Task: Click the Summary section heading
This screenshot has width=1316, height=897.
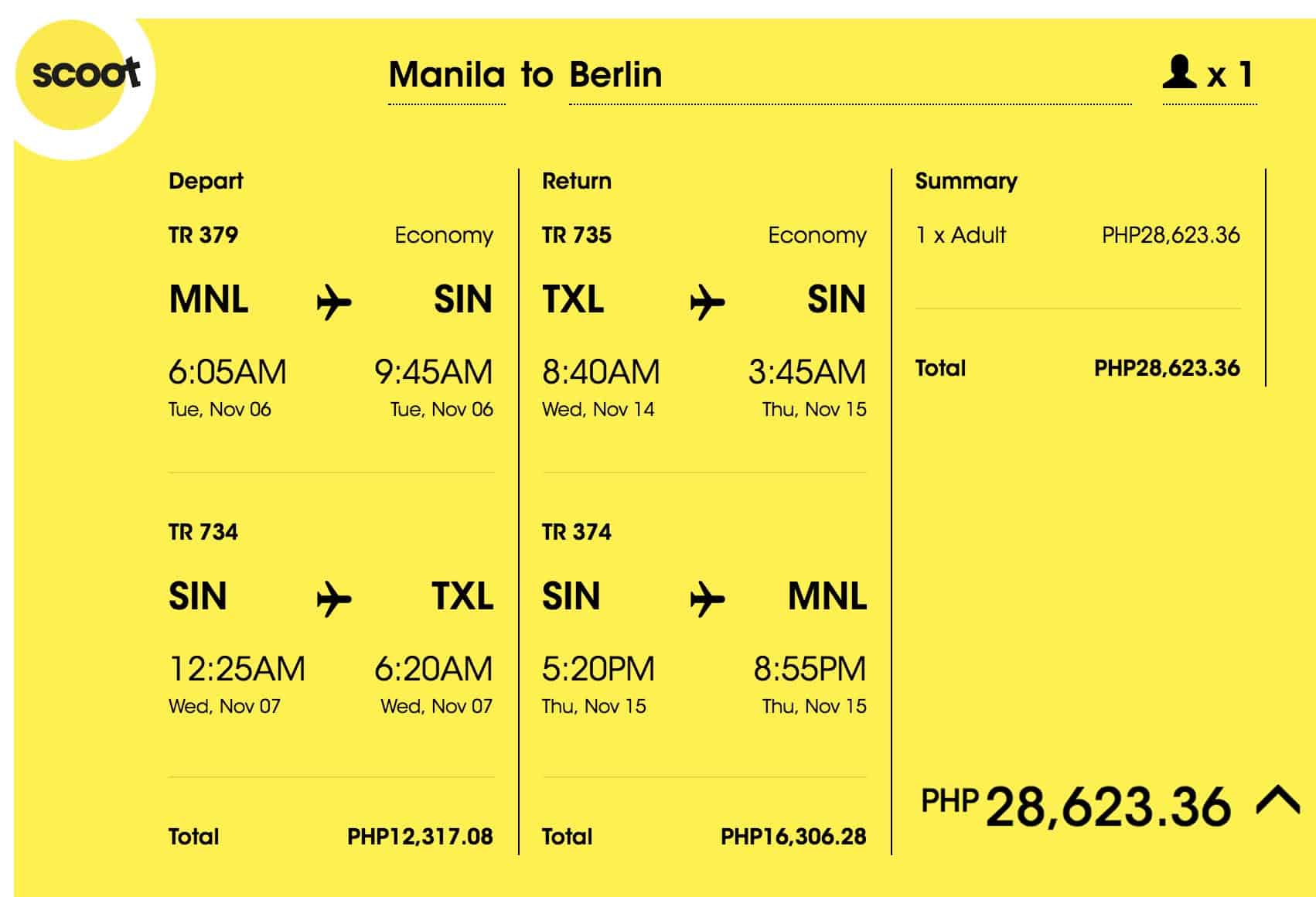Action: click(x=966, y=181)
